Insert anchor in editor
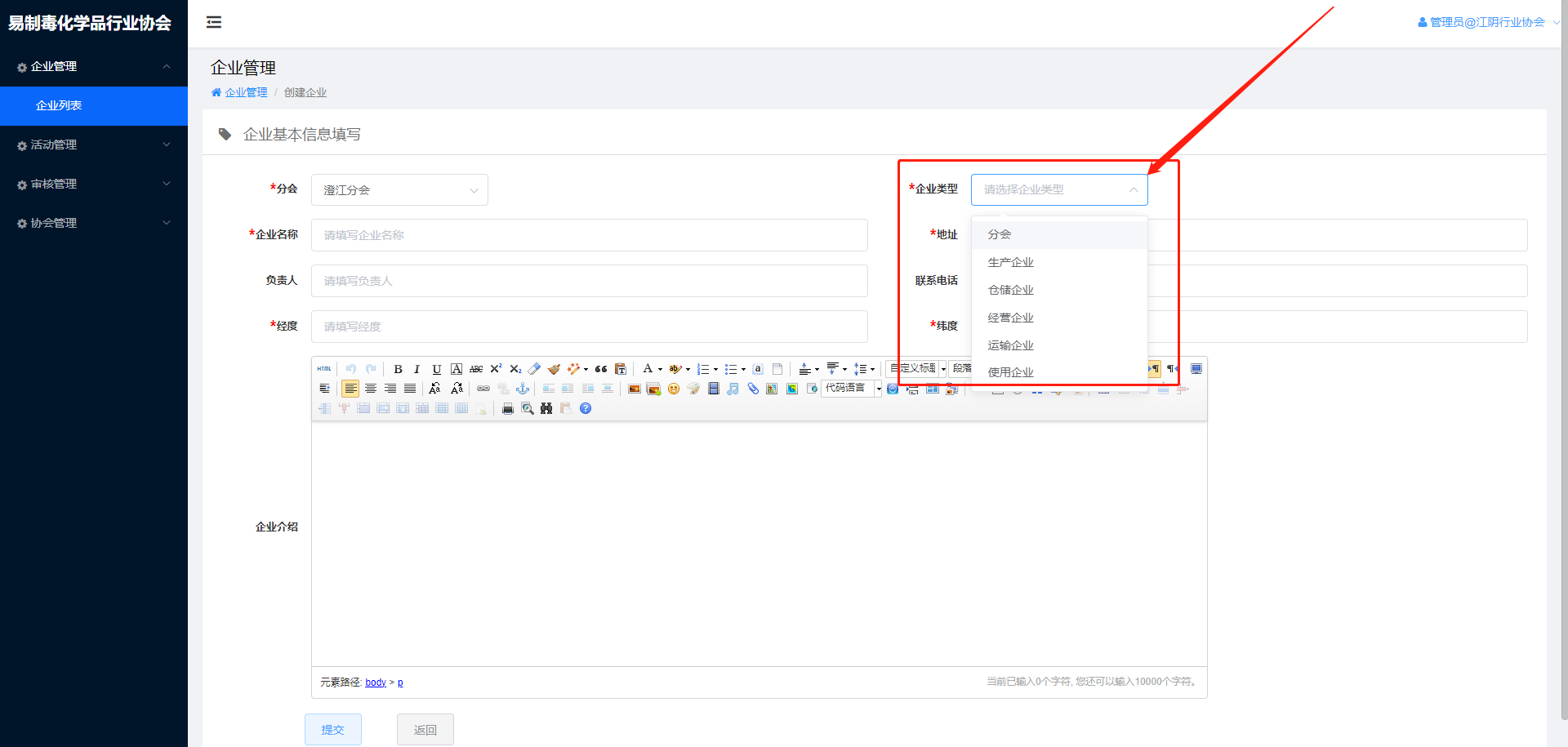 523,389
